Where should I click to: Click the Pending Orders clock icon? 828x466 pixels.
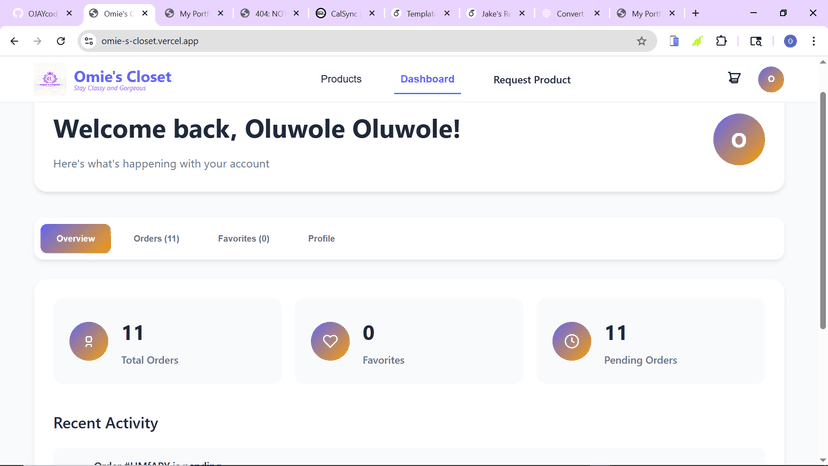tap(572, 341)
